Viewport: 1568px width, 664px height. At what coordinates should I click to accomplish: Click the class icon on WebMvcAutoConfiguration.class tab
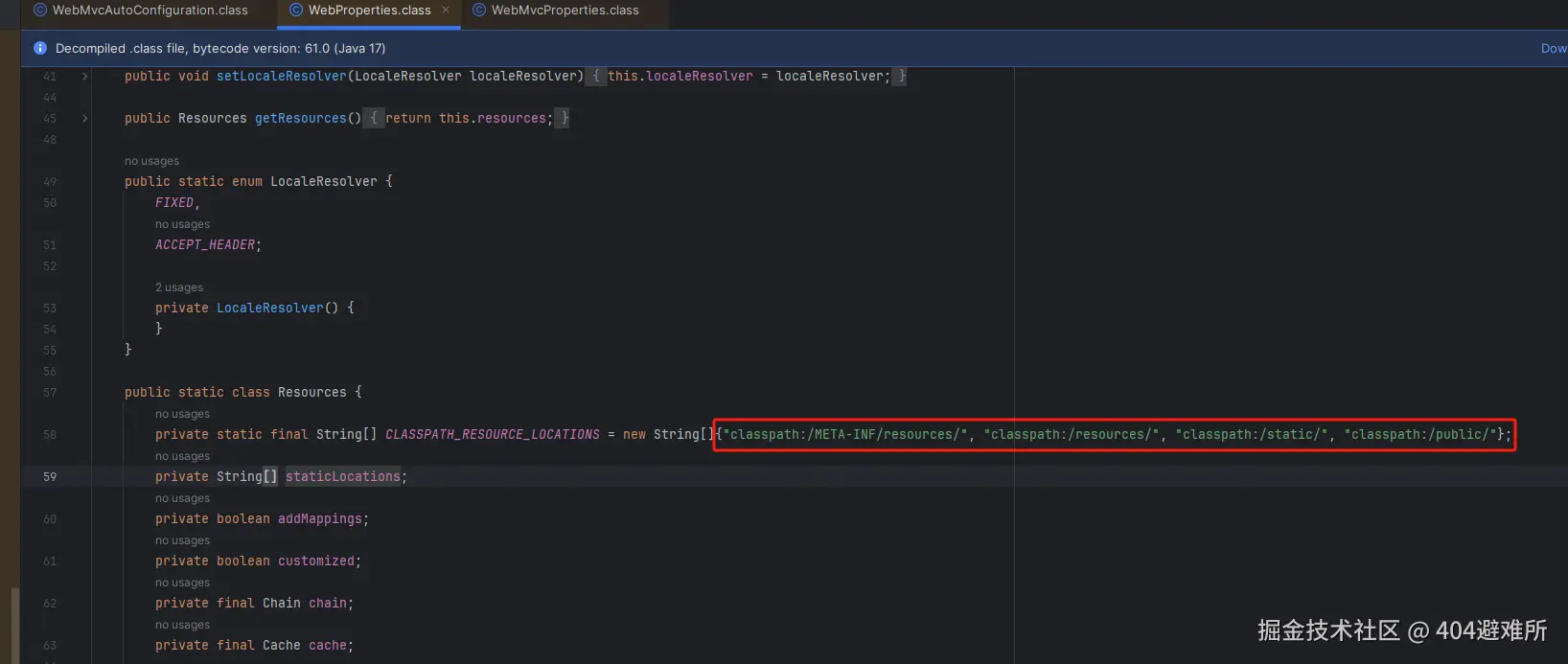(x=40, y=11)
